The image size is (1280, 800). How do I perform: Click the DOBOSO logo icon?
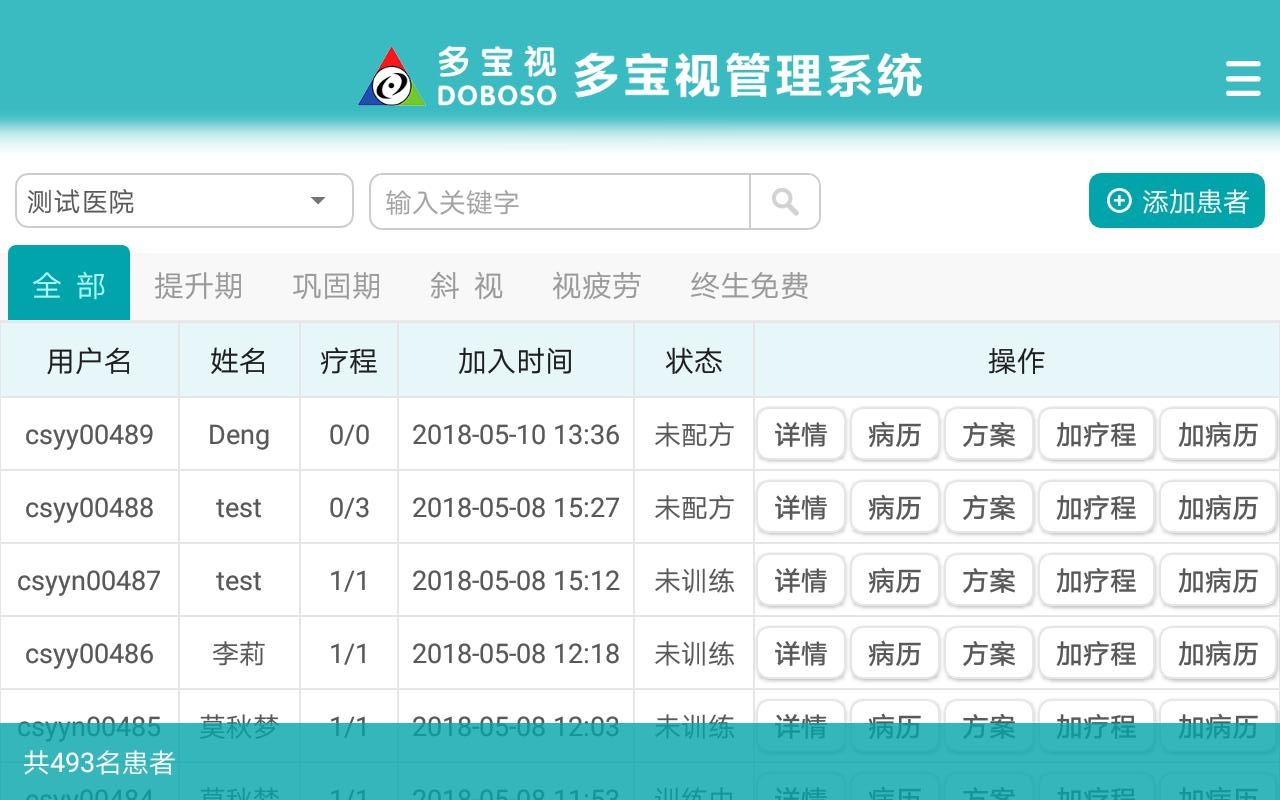[392, 78]
